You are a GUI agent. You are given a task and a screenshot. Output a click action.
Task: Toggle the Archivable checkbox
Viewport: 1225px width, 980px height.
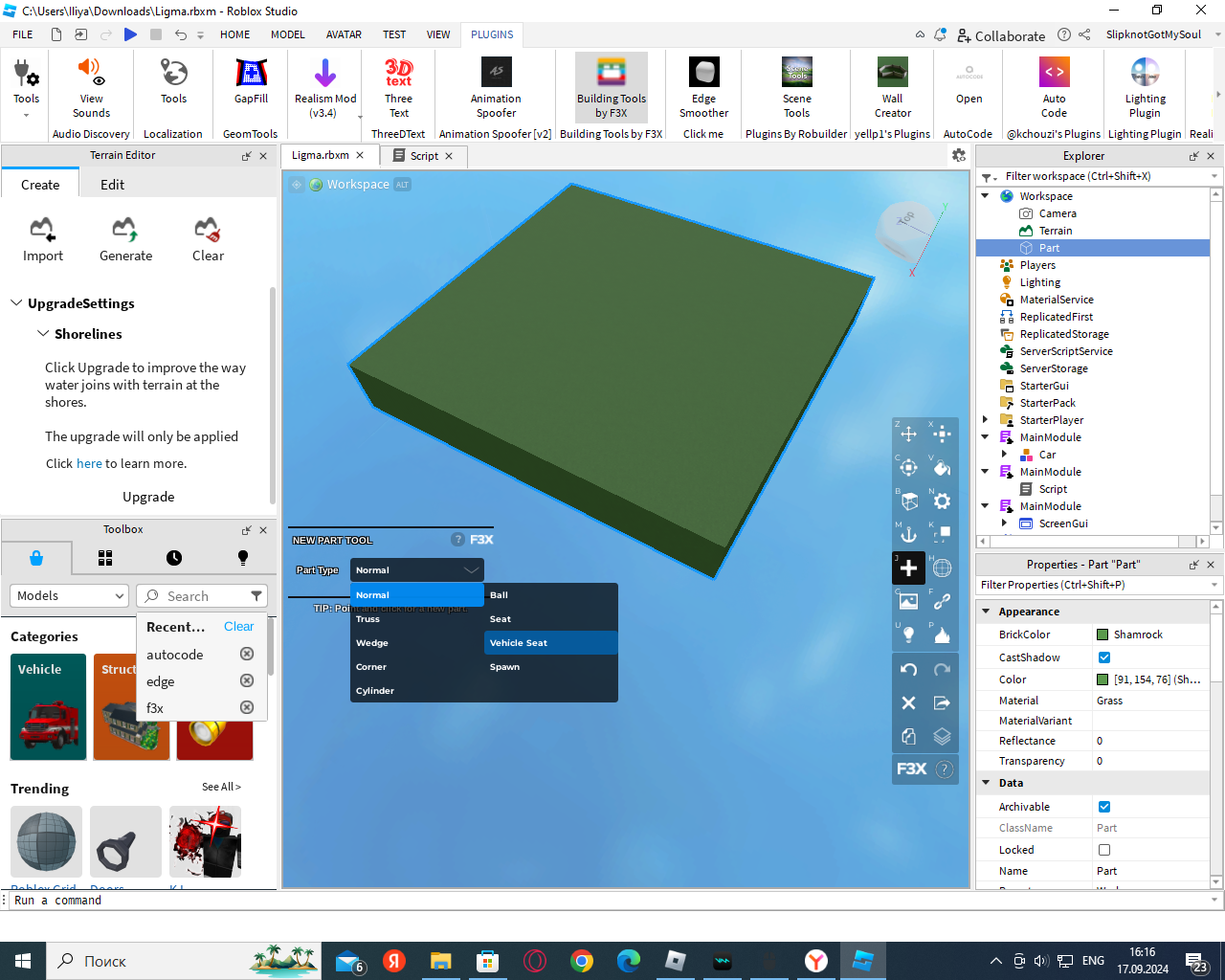click(x=1104, y=807)
